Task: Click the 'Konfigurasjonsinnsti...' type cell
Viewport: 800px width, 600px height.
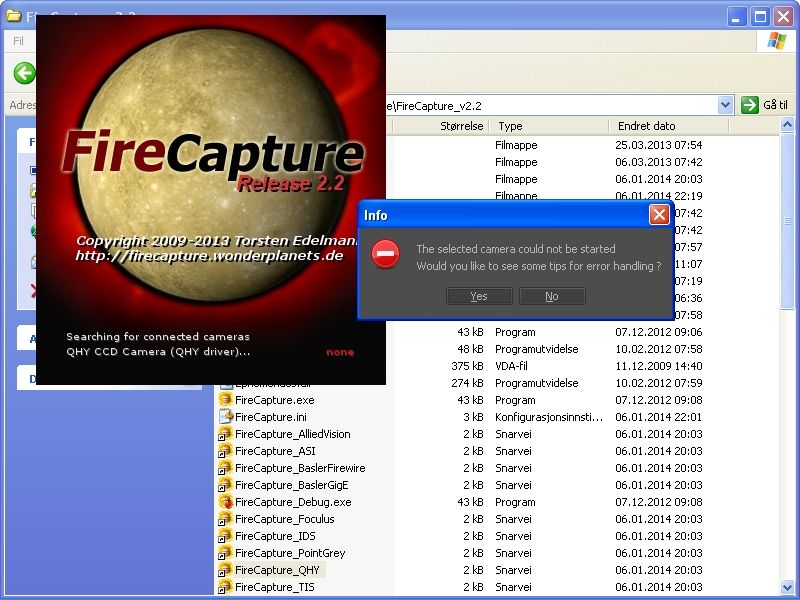Action: pyautogui.click(x=549, y=417)
